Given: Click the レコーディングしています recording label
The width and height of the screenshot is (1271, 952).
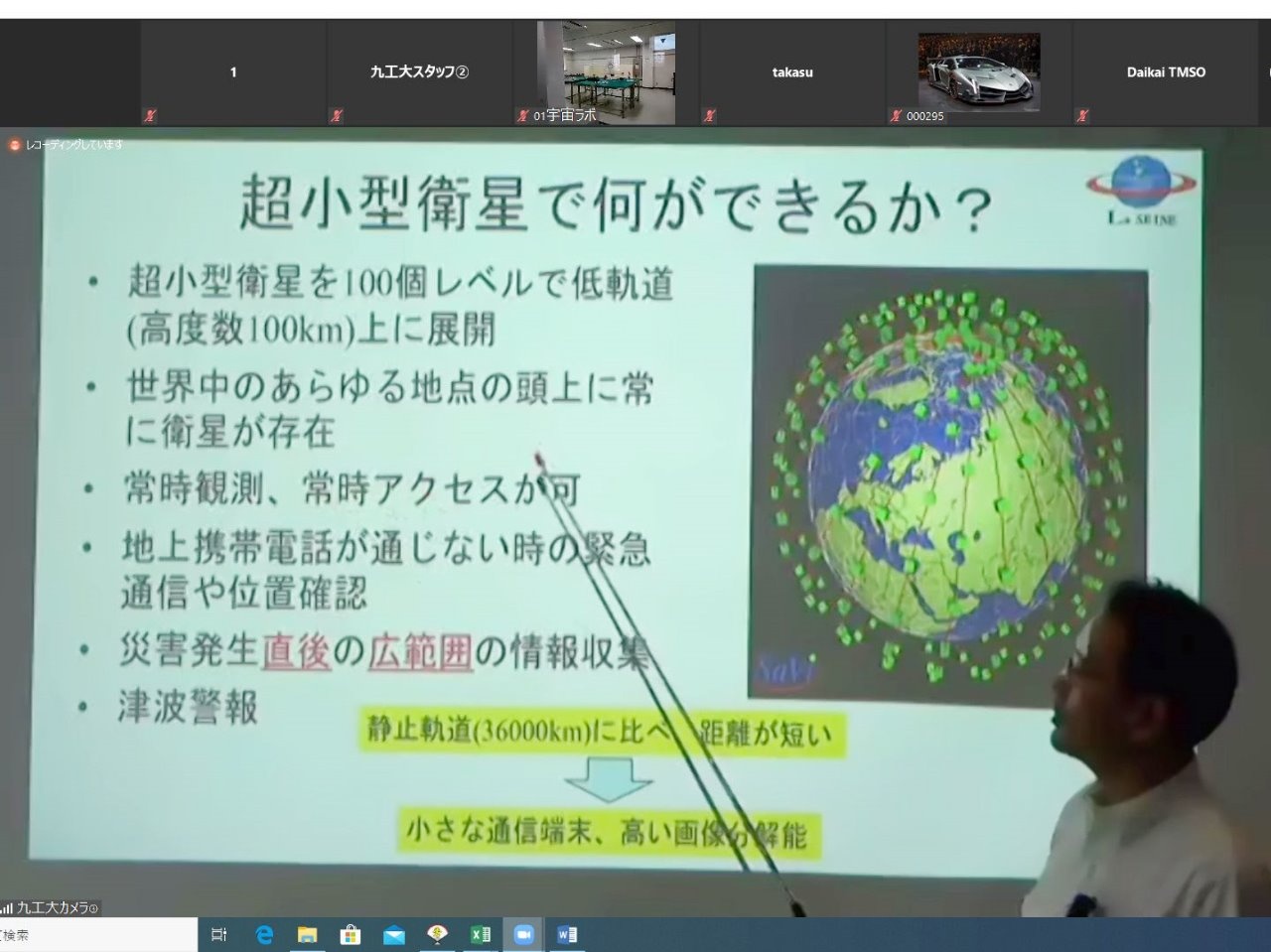Looking at the screenshot, I should (75, 145).
